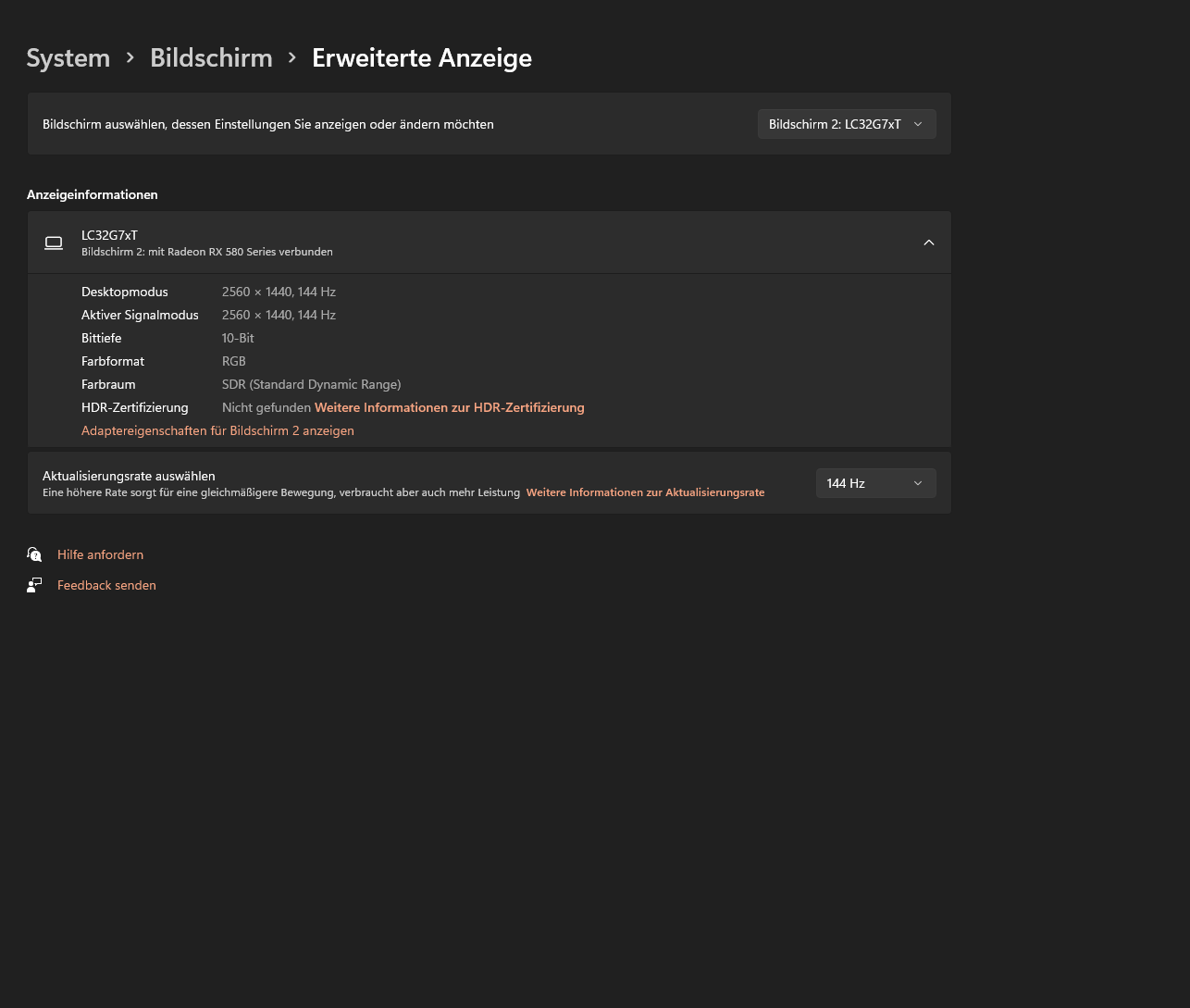
Task: Open the Bildschirm 2: LC32G7xT dropdown
Action: click(846, 124)
